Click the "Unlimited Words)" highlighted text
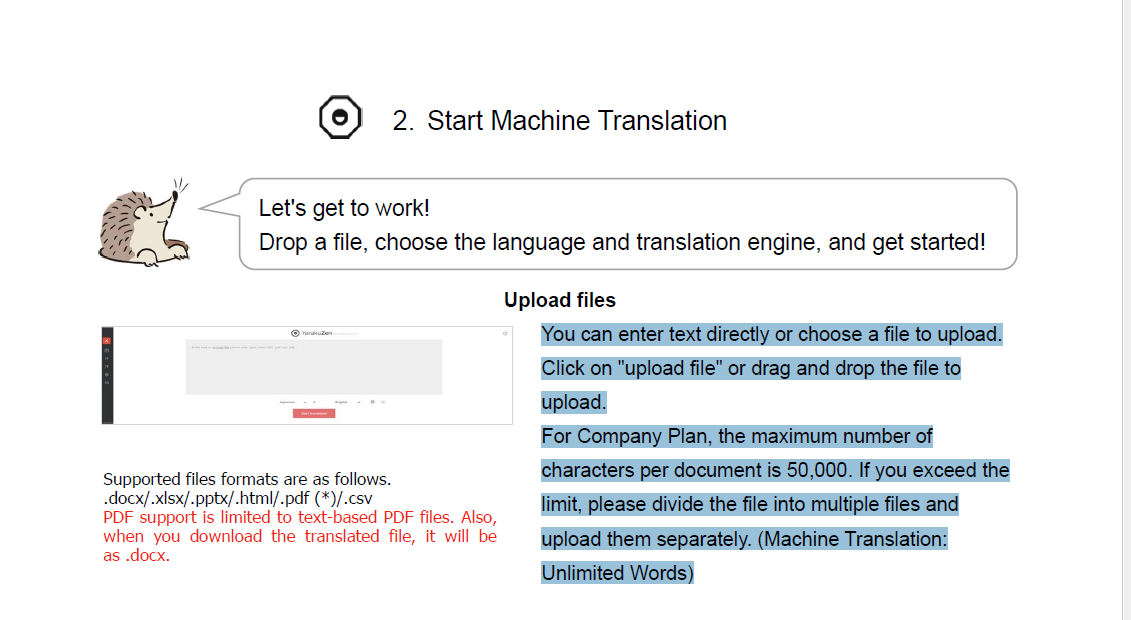1131x620 pixels. click(x=617, y=573)
